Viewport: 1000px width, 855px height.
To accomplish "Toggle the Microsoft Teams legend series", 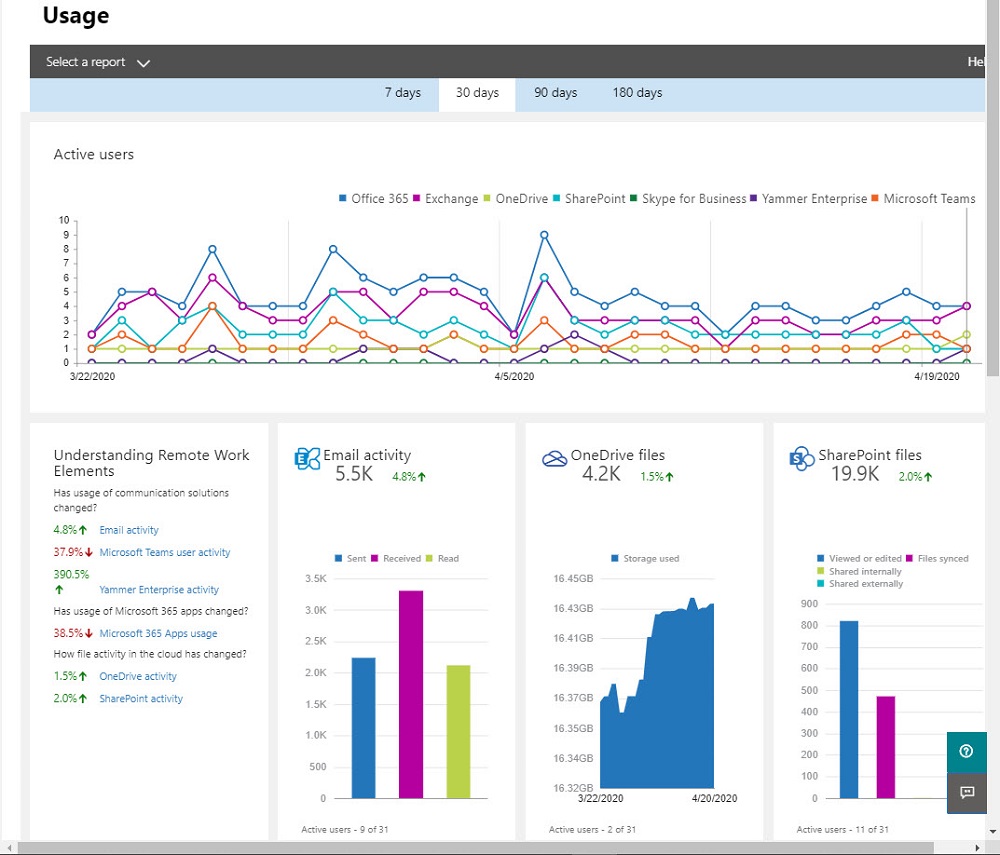I will coord(923,199).
